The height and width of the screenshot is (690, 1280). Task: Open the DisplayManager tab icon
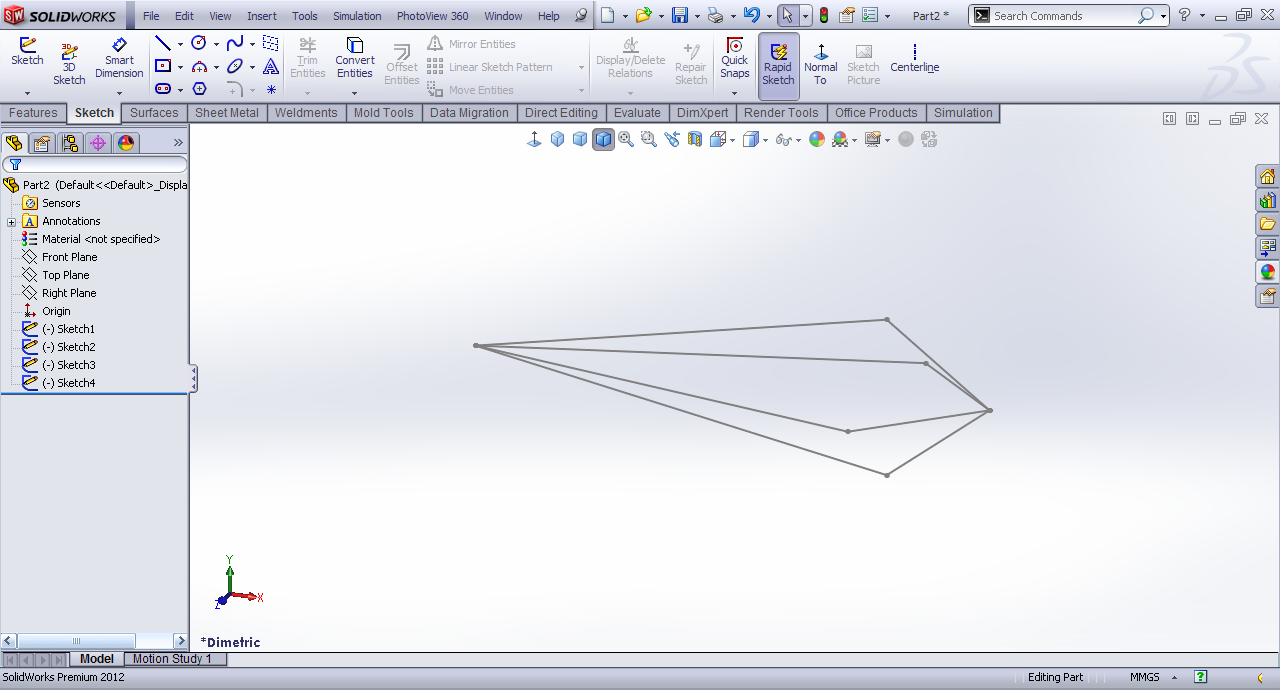pos(126,143)
